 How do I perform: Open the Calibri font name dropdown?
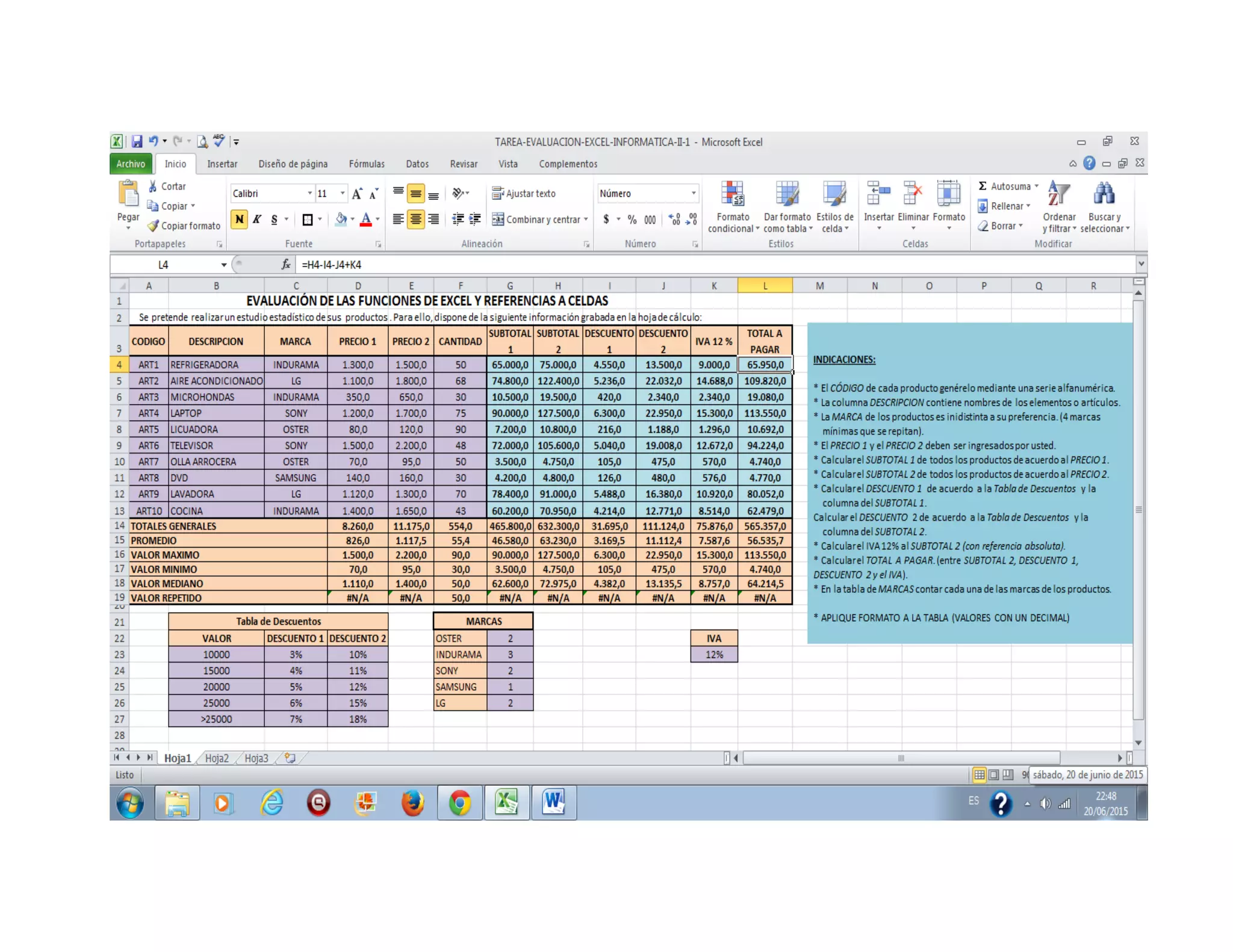(309, 193)
